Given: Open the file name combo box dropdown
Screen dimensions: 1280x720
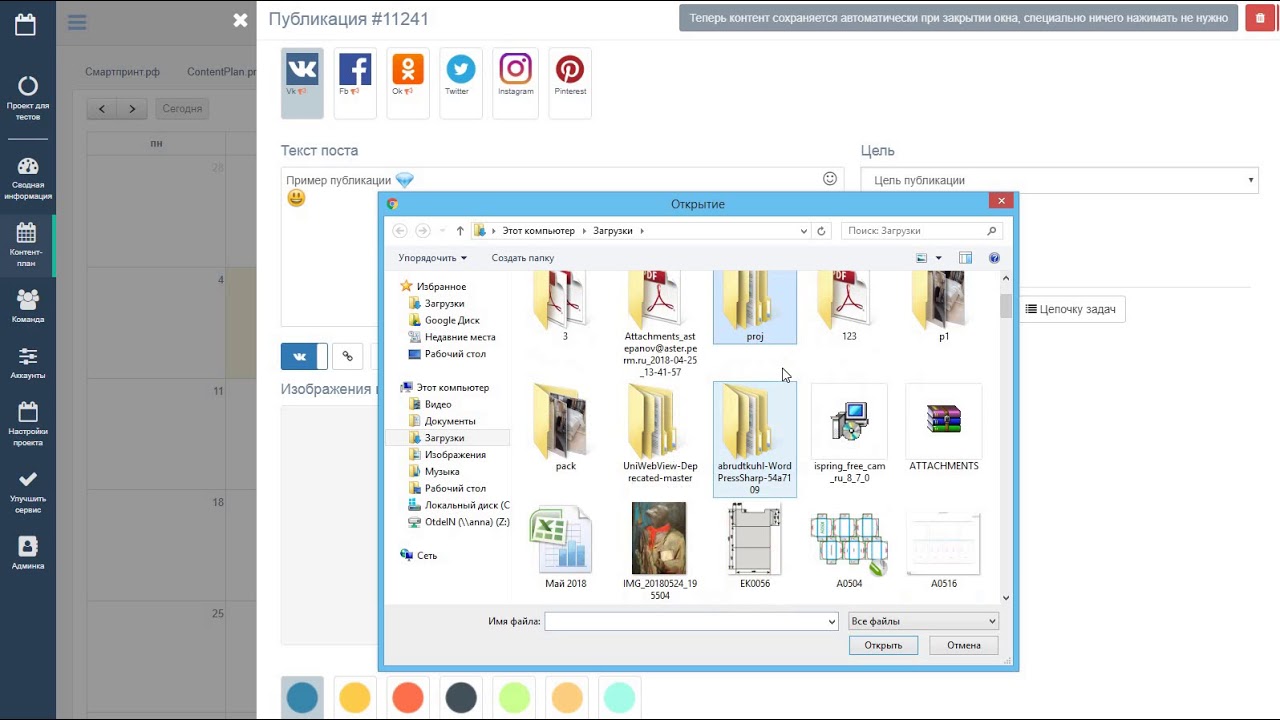Looking at the screenshot, I should [x=831, y=622].
